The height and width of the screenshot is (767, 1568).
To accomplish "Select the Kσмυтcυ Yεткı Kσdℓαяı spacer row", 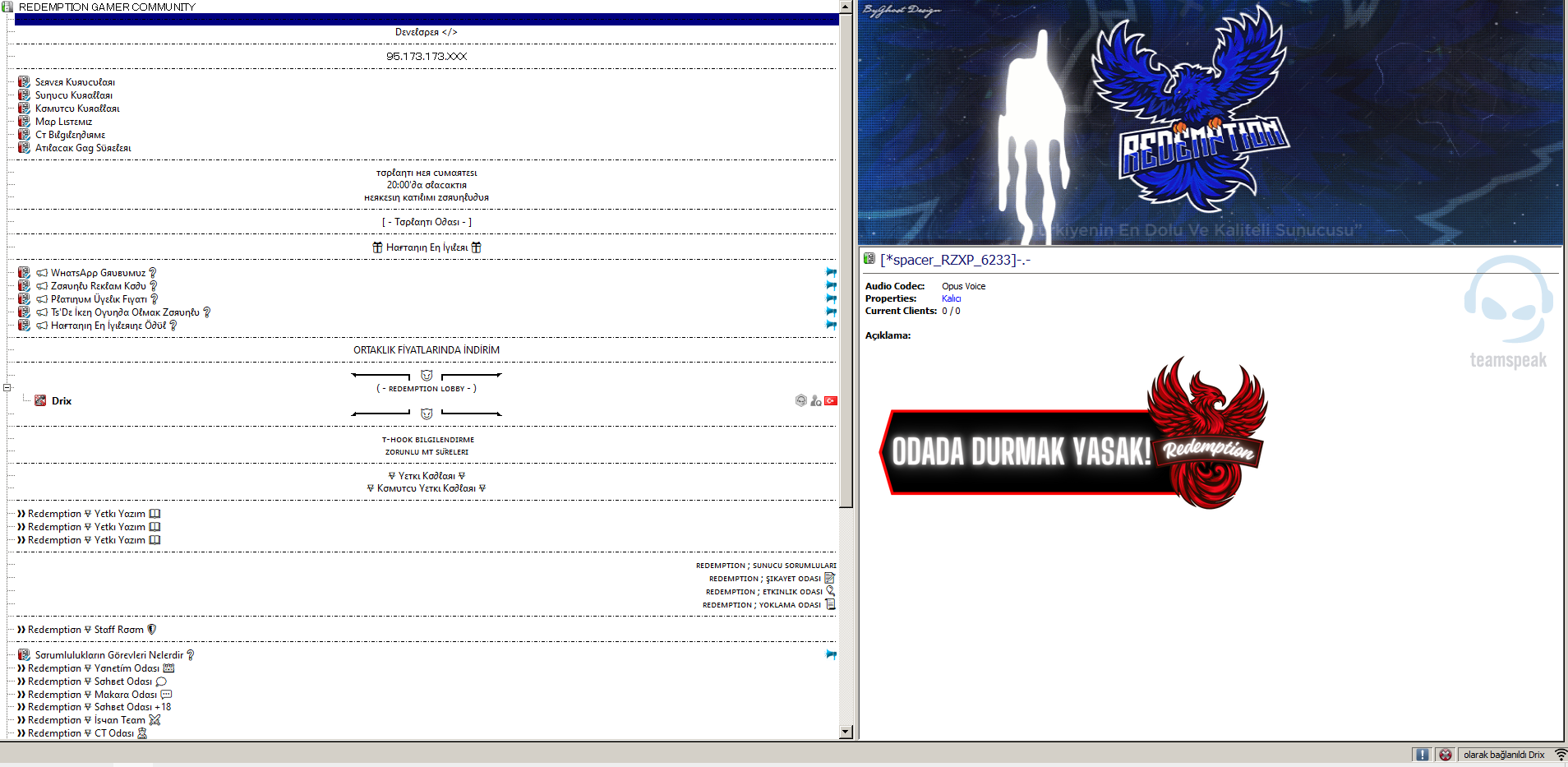I will coord(427,488).
